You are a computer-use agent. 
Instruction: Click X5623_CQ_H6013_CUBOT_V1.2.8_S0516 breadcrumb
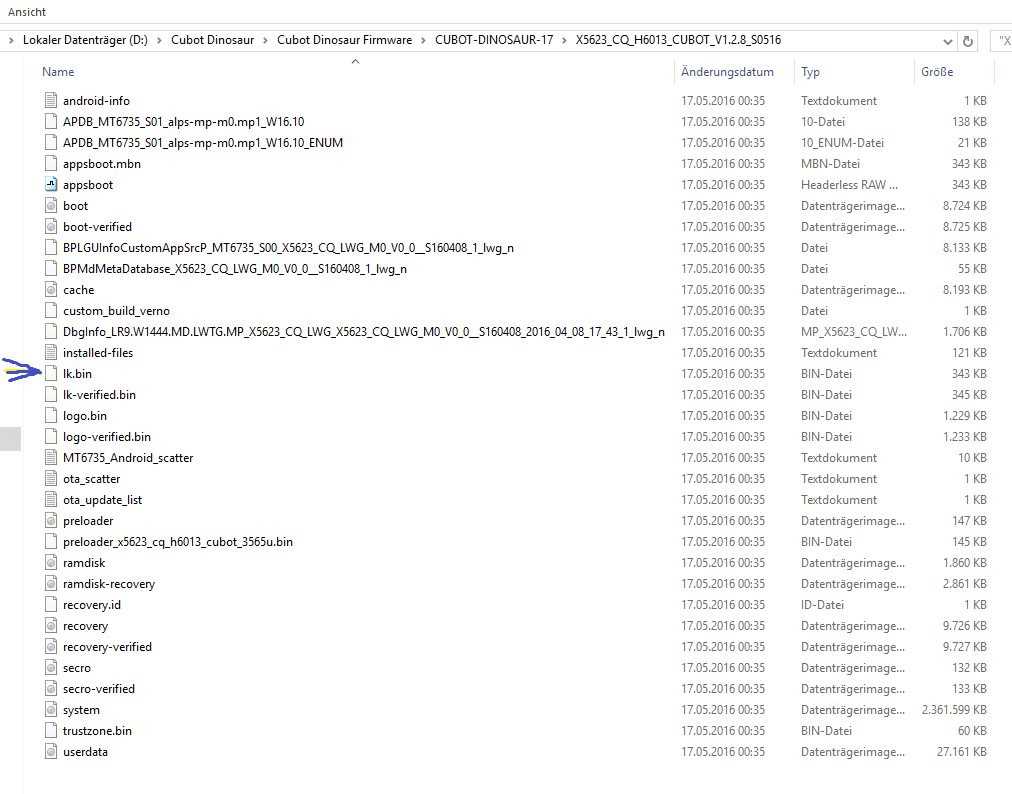[678, 40]
